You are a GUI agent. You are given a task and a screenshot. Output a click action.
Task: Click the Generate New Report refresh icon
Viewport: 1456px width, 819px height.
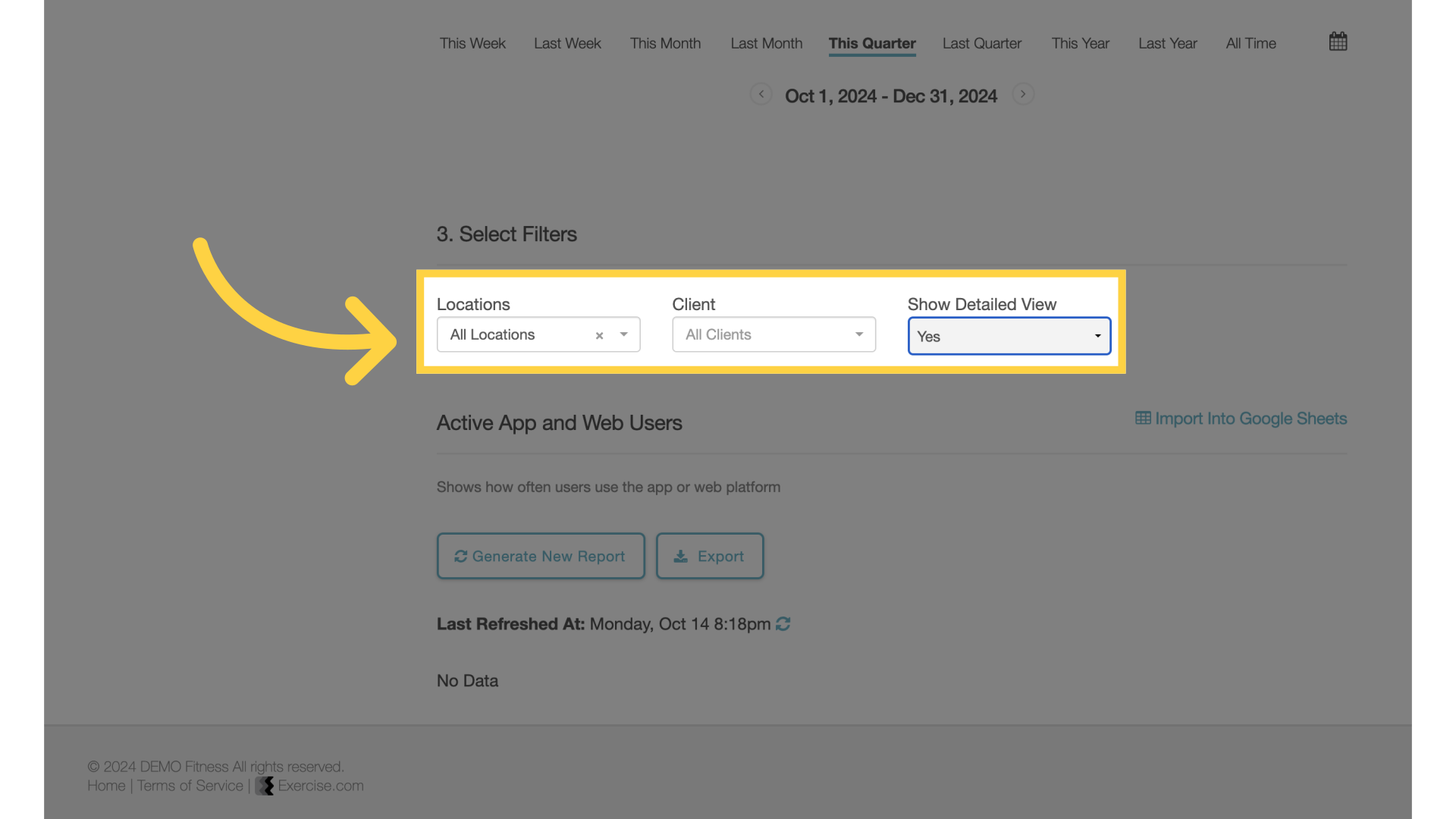tap(461, 556)
